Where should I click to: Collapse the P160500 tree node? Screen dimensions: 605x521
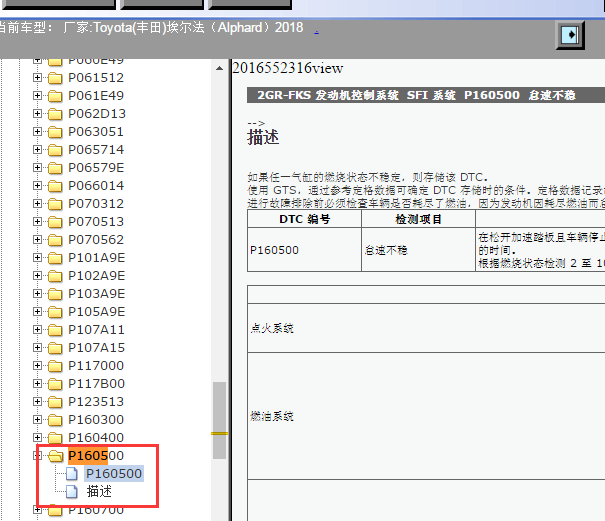(37, 456)
